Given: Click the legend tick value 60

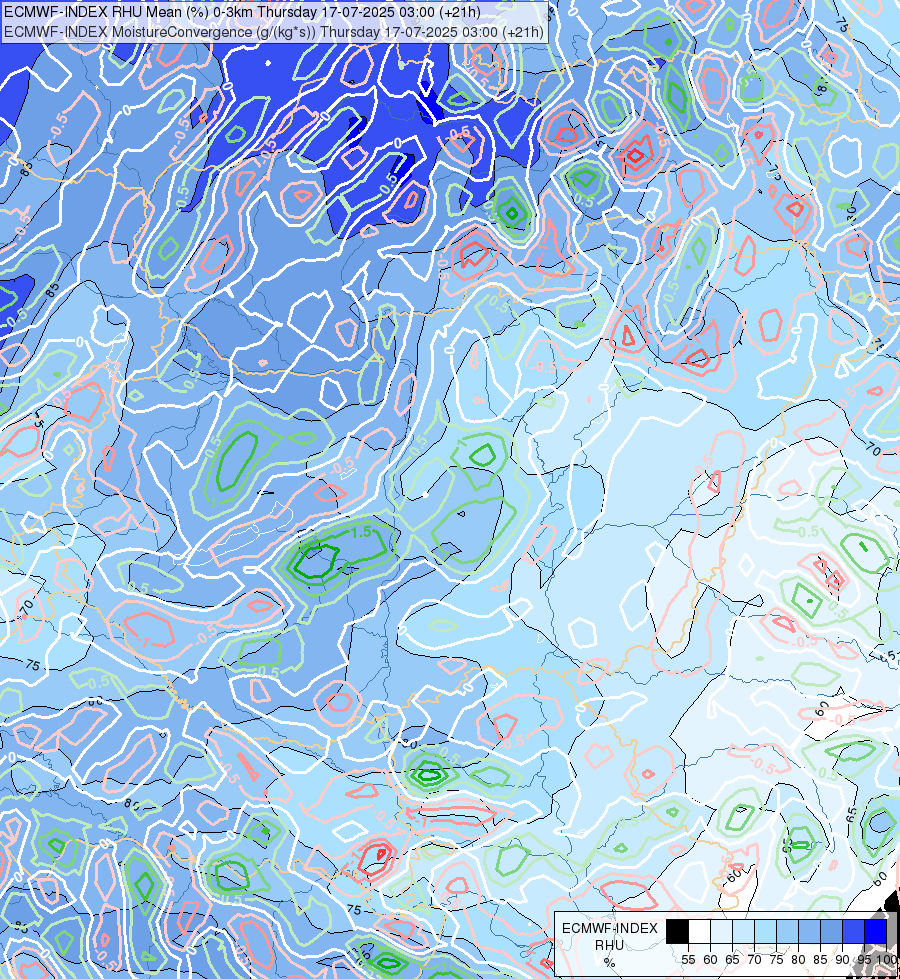Looking at the screenshot, I should point(710,960).
